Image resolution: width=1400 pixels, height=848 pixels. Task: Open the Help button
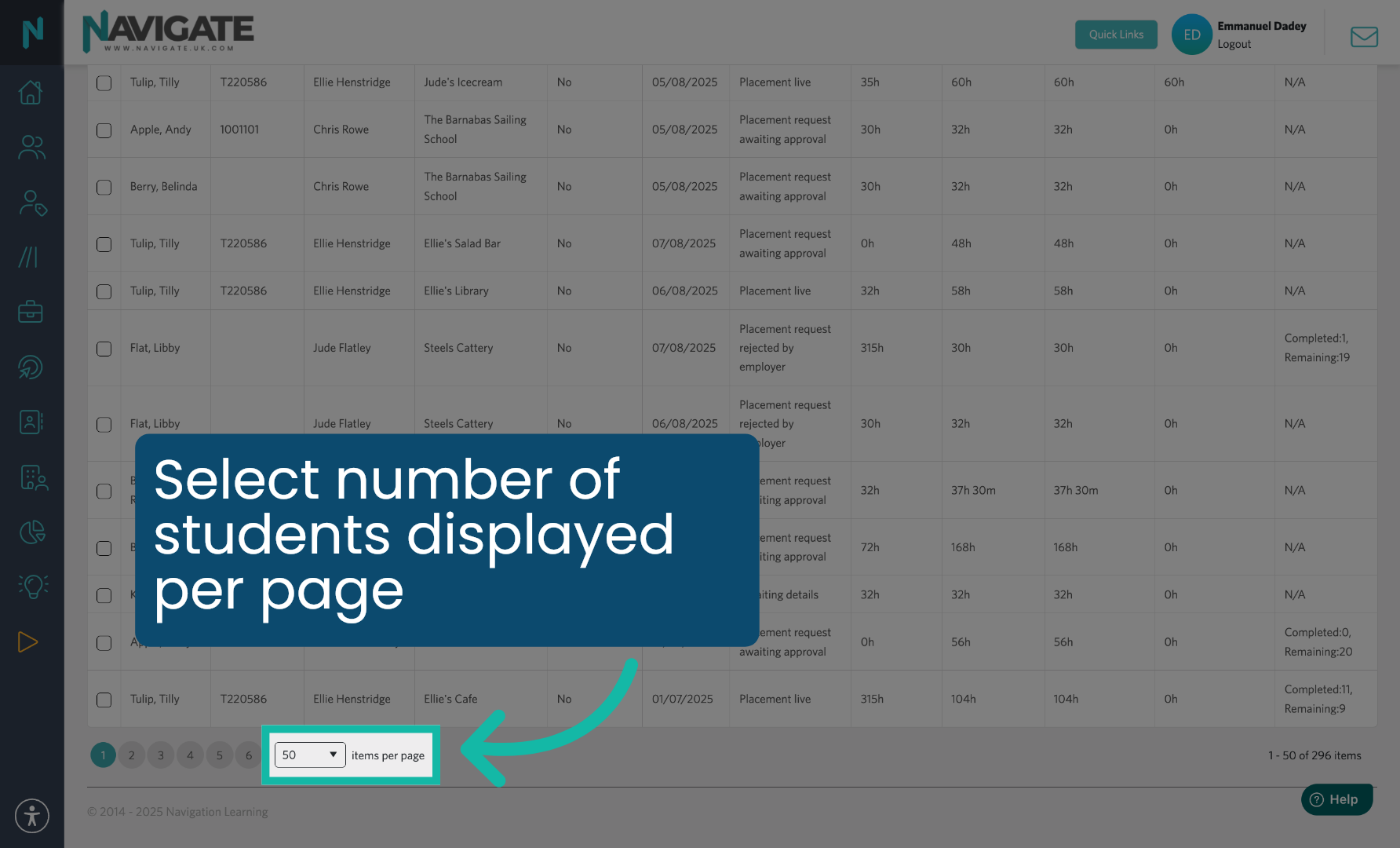point(1336,799)
